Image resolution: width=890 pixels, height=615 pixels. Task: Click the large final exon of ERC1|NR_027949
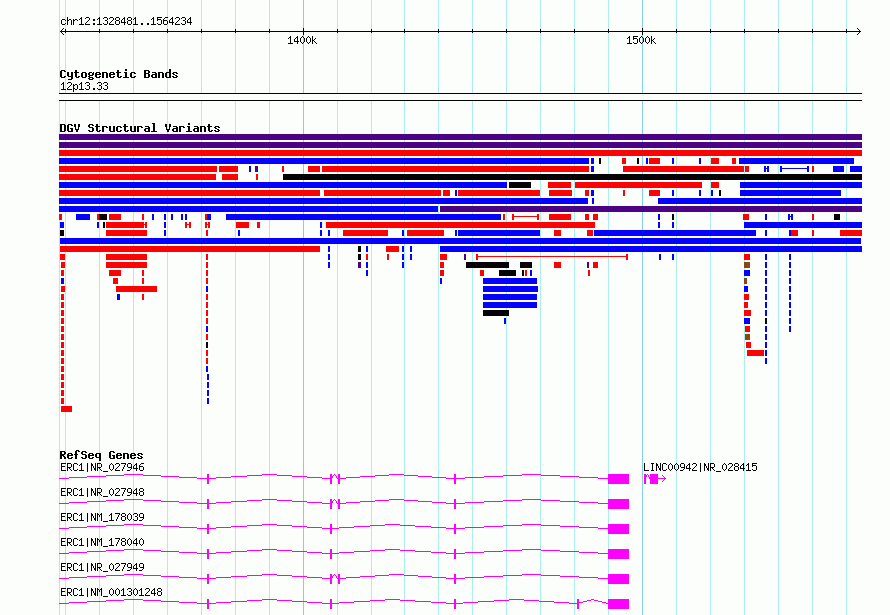click(619, 579)
